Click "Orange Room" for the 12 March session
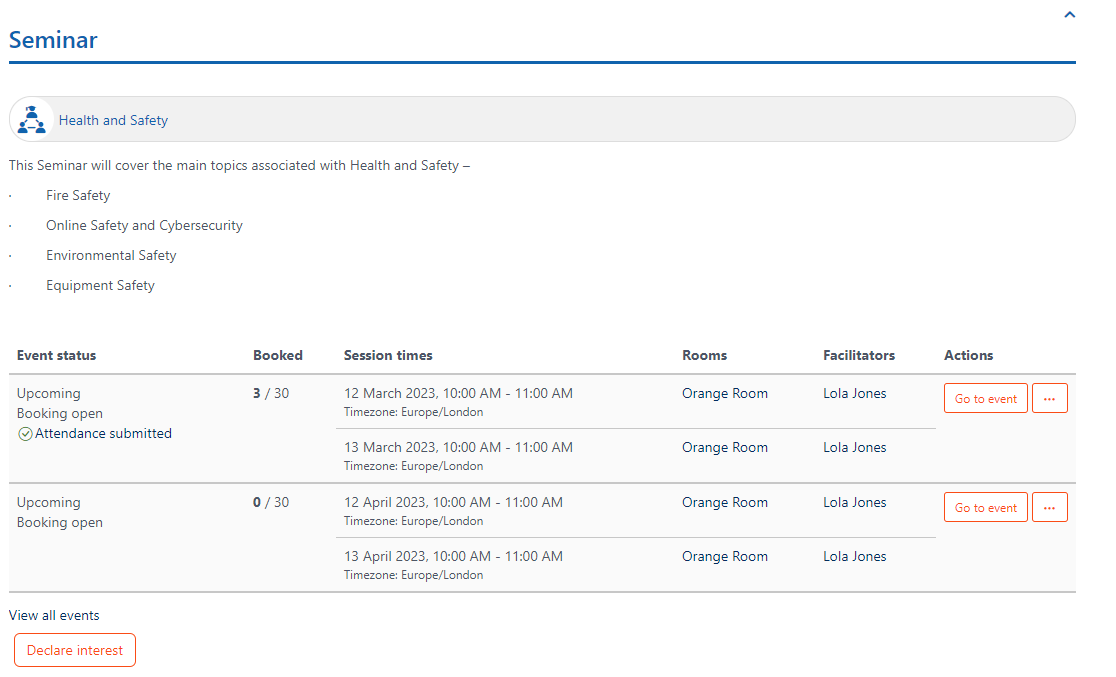1116x677 pixels. (724, 393)
